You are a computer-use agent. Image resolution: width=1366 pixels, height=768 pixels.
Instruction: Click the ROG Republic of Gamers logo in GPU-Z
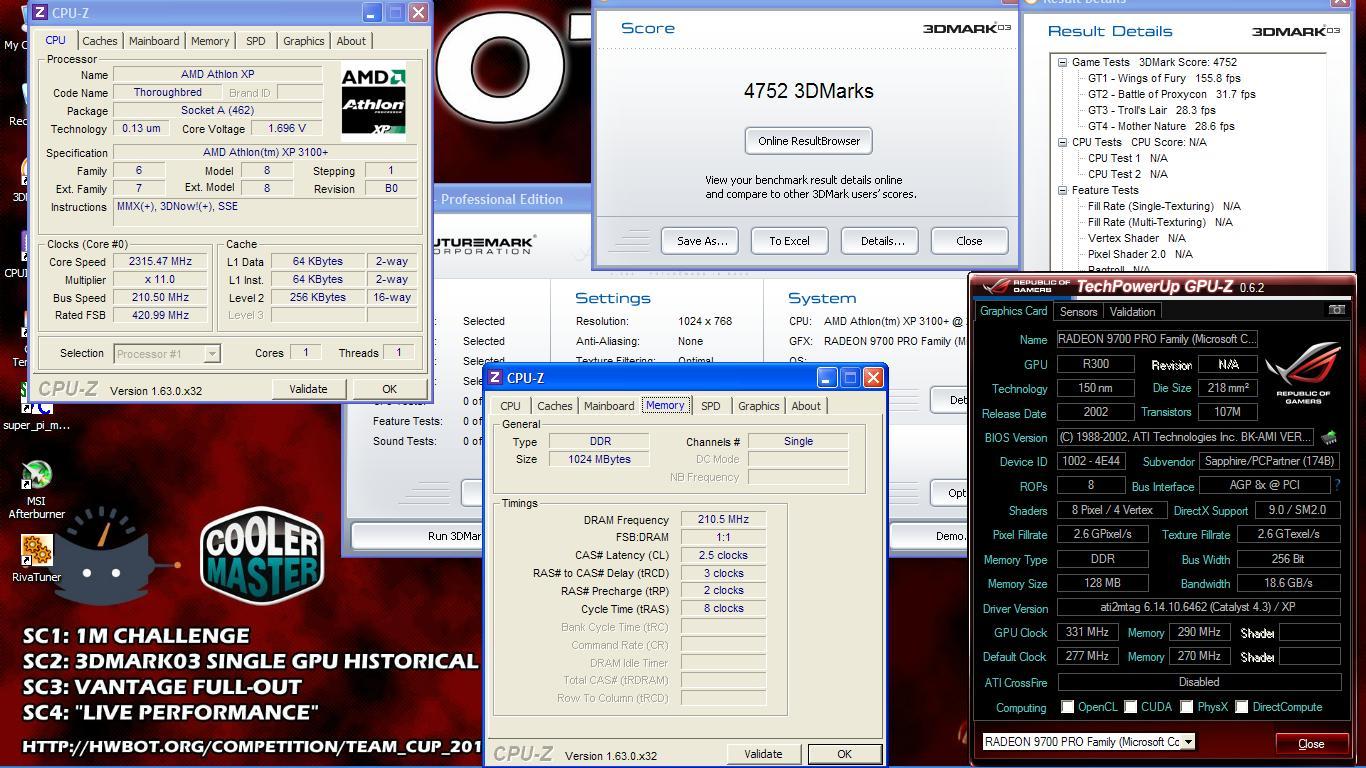point(1303,373)
